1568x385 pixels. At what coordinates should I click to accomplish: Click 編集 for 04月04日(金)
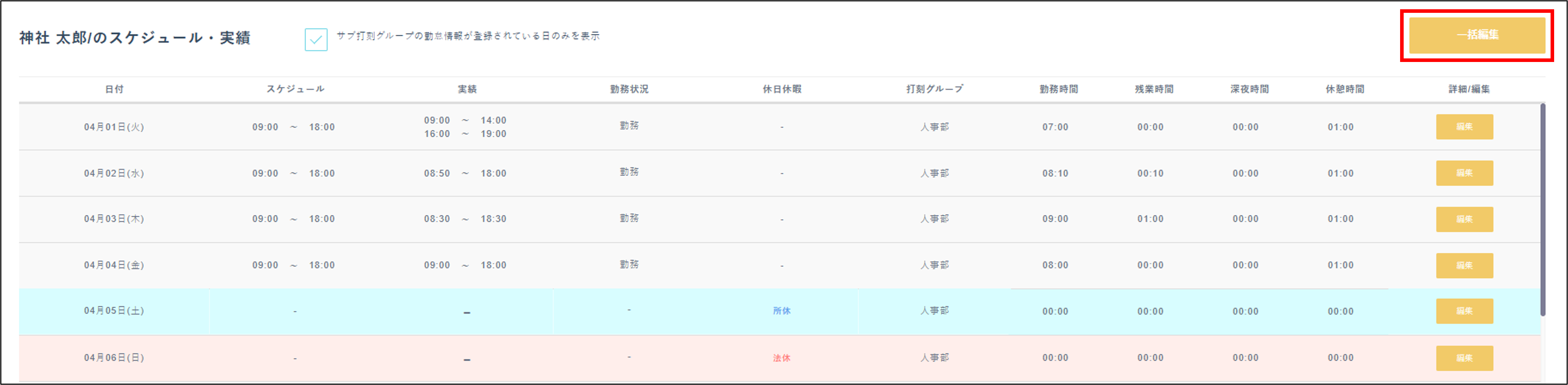coord(1464,265)
